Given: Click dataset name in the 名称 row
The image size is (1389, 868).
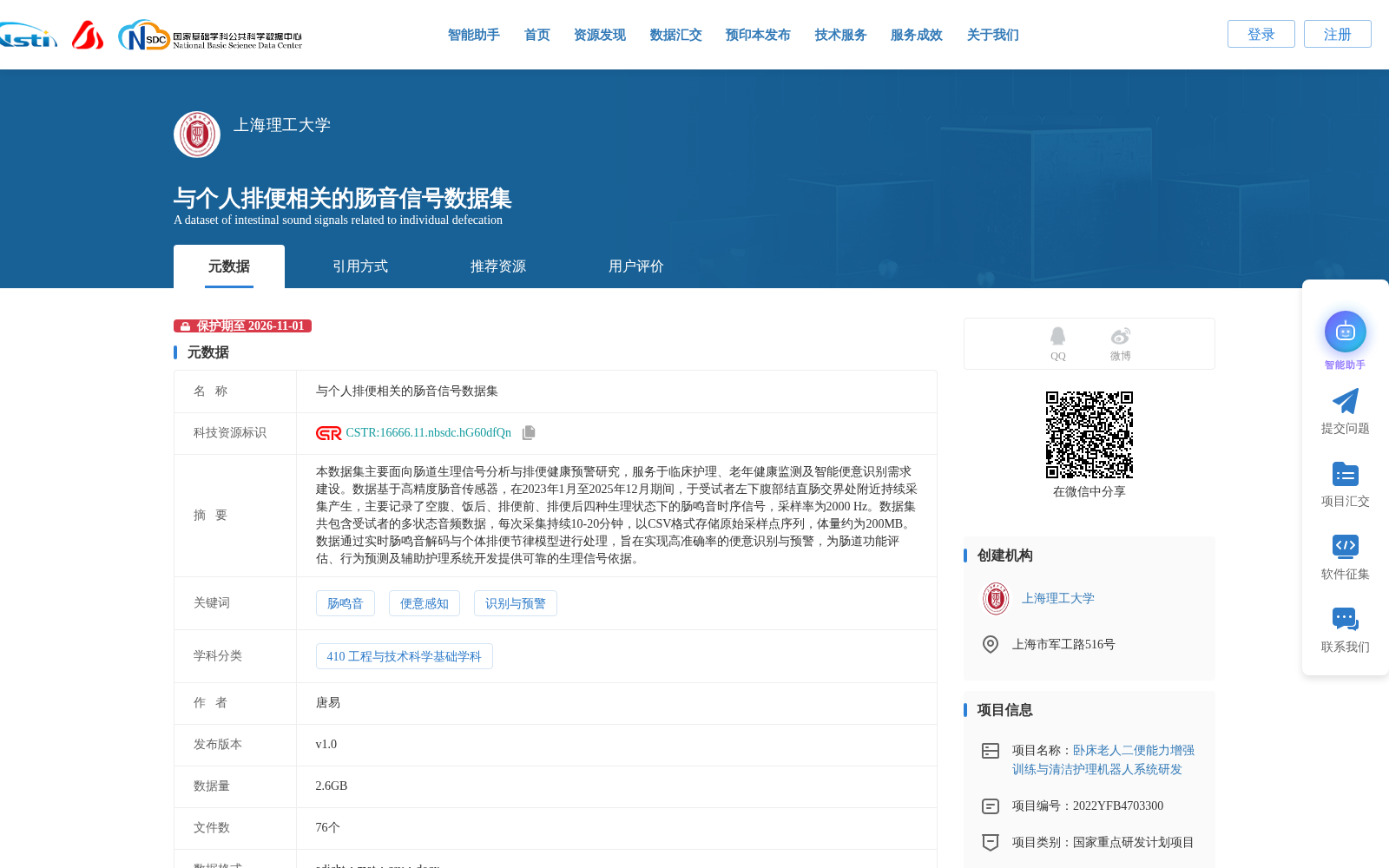Looking at the screenshot, I should [x=407, y=391].
